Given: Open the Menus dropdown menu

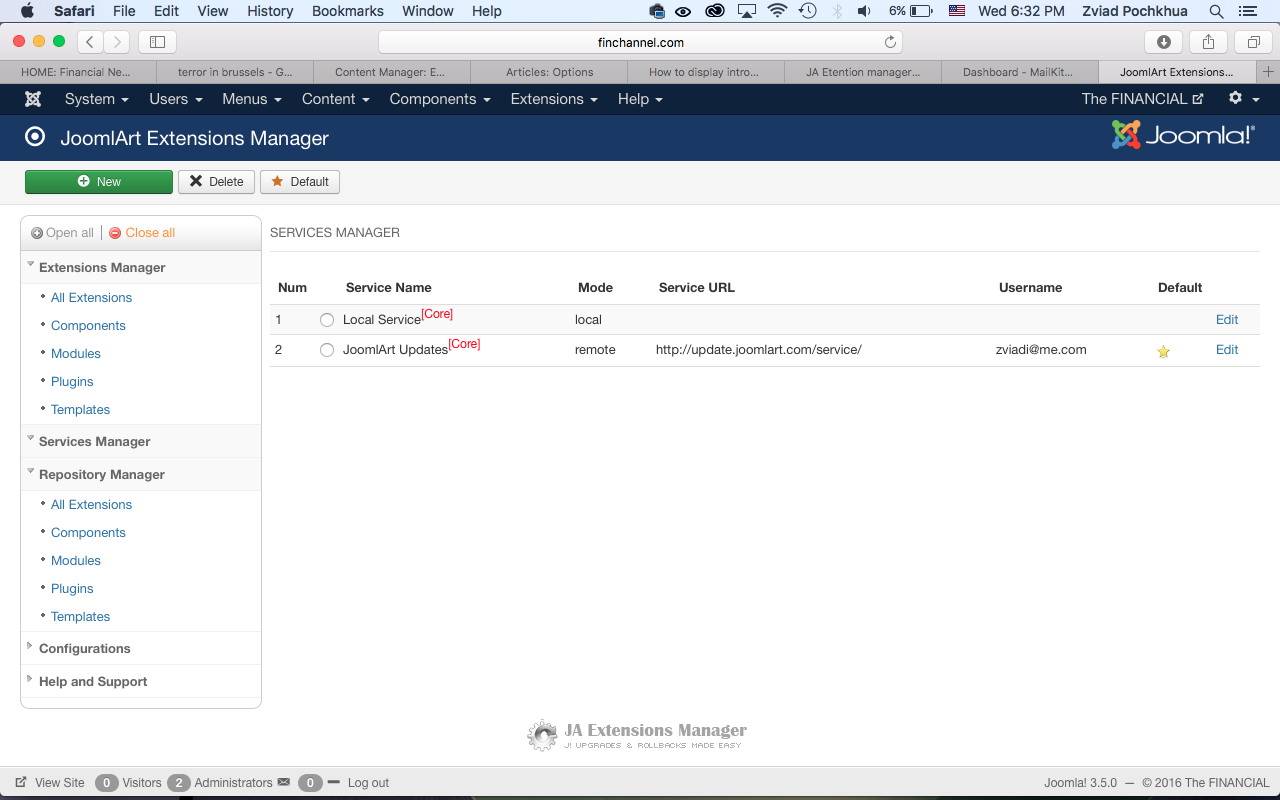Looking at the screenshot, I should pos(252,99).
